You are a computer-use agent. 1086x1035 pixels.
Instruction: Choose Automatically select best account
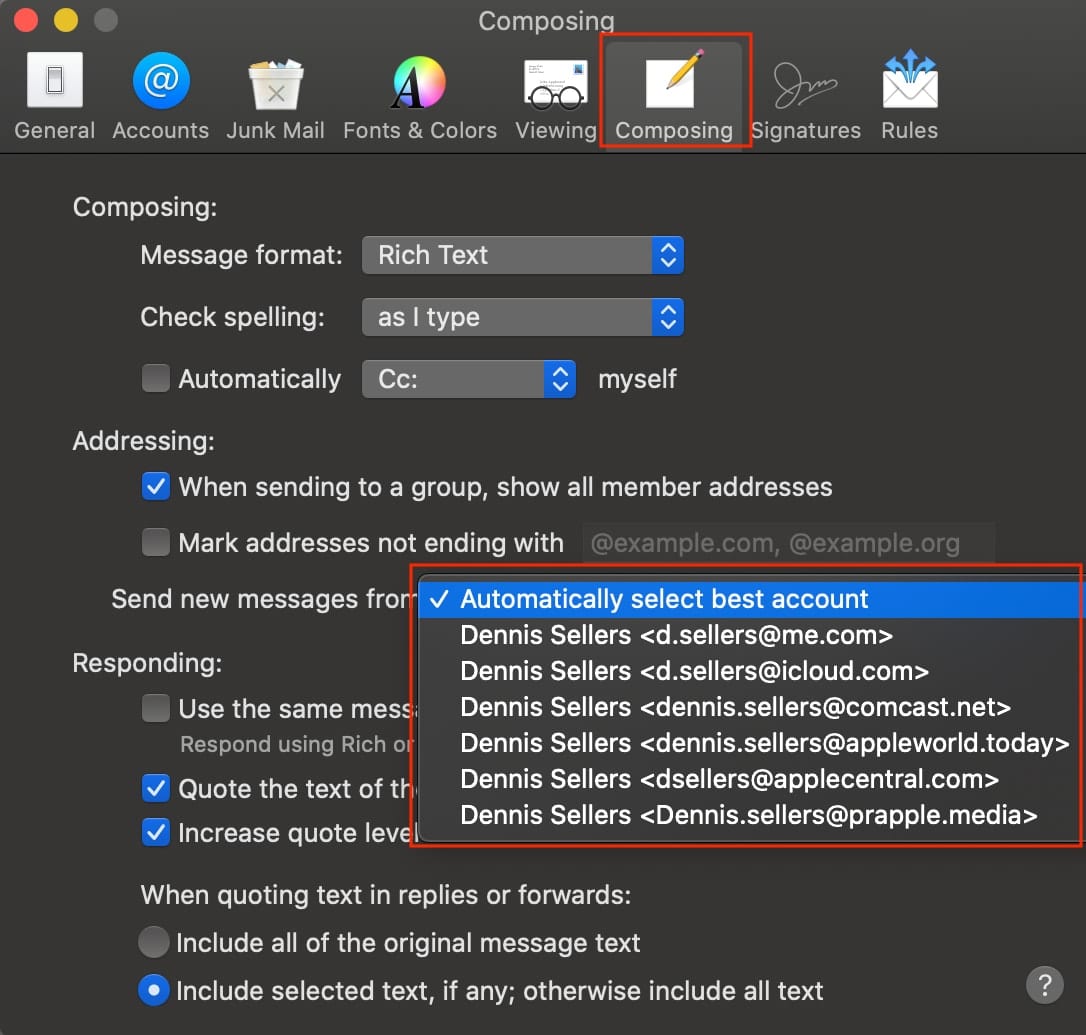tap(664, 599)
